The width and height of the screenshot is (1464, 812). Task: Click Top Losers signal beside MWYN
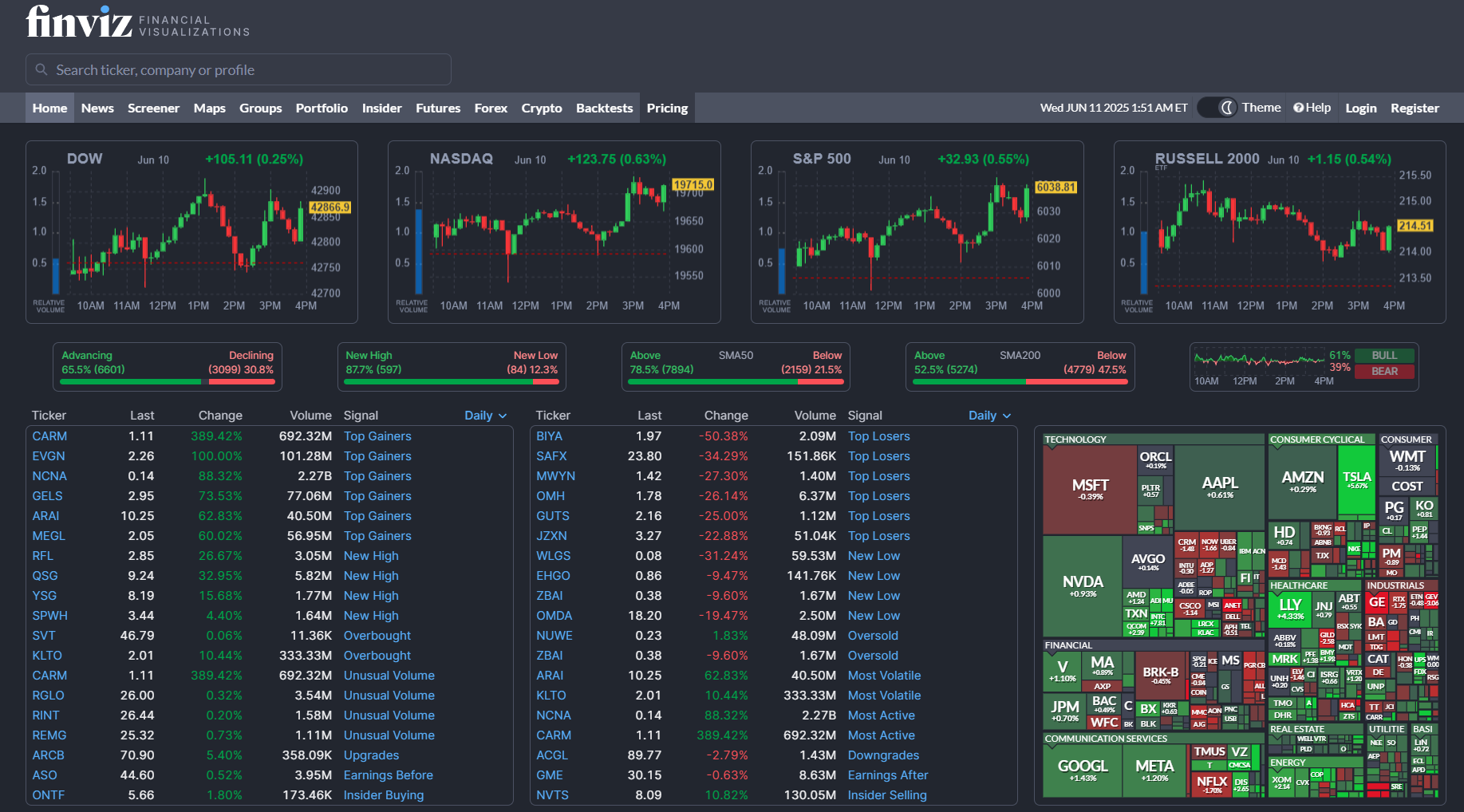point(878,476)
